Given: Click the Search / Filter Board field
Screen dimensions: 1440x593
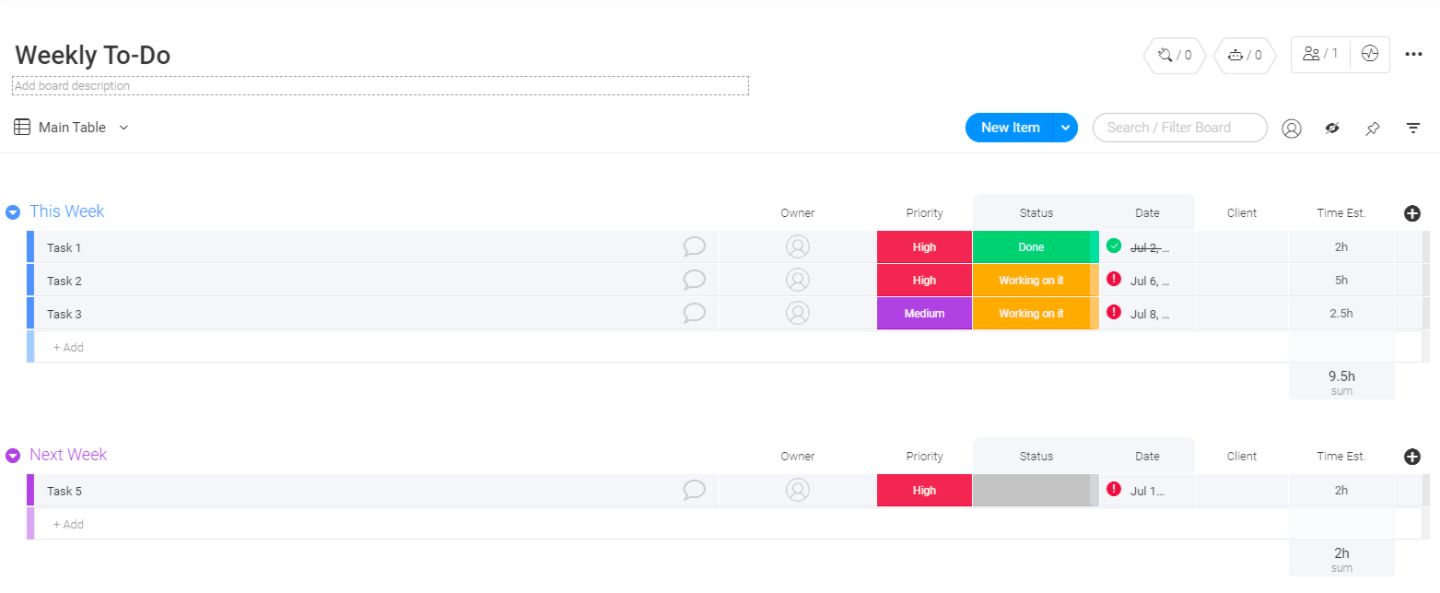Looking at the screenshot, I should (x=1180, y=127).
